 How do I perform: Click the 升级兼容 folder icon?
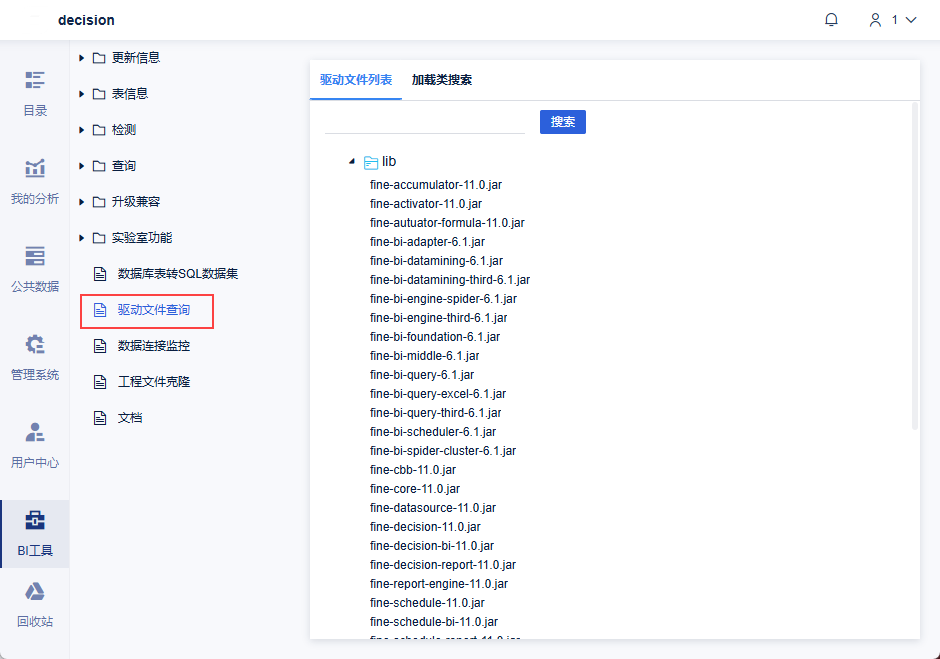pos(99,202)
